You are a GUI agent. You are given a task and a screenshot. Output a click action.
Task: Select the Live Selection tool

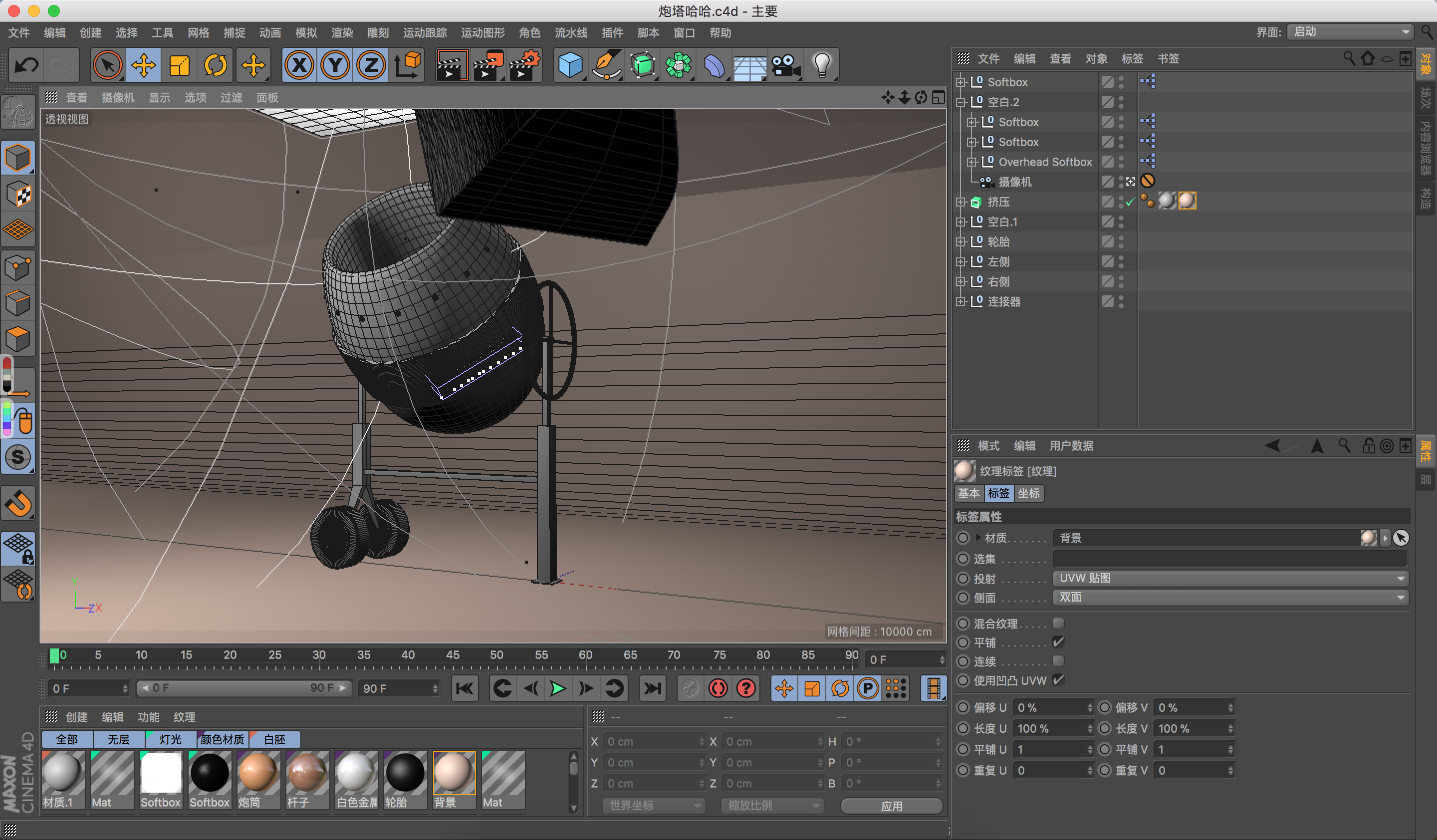pyautogui.click(x=108, y=65)
